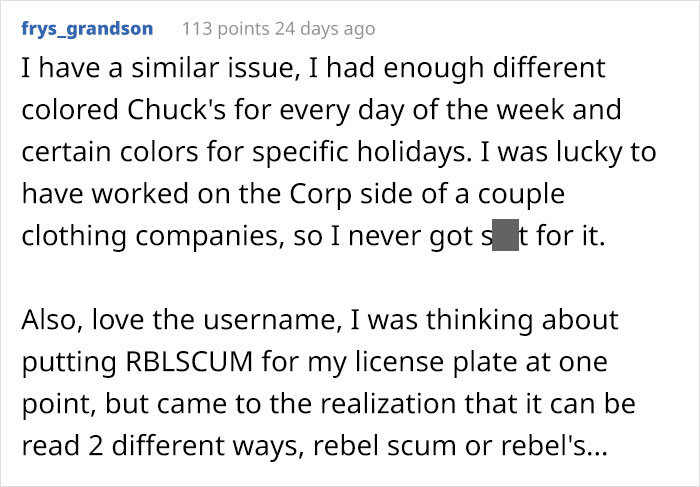Click the word thinking in the second paragraph

click(x=479, y=320)
